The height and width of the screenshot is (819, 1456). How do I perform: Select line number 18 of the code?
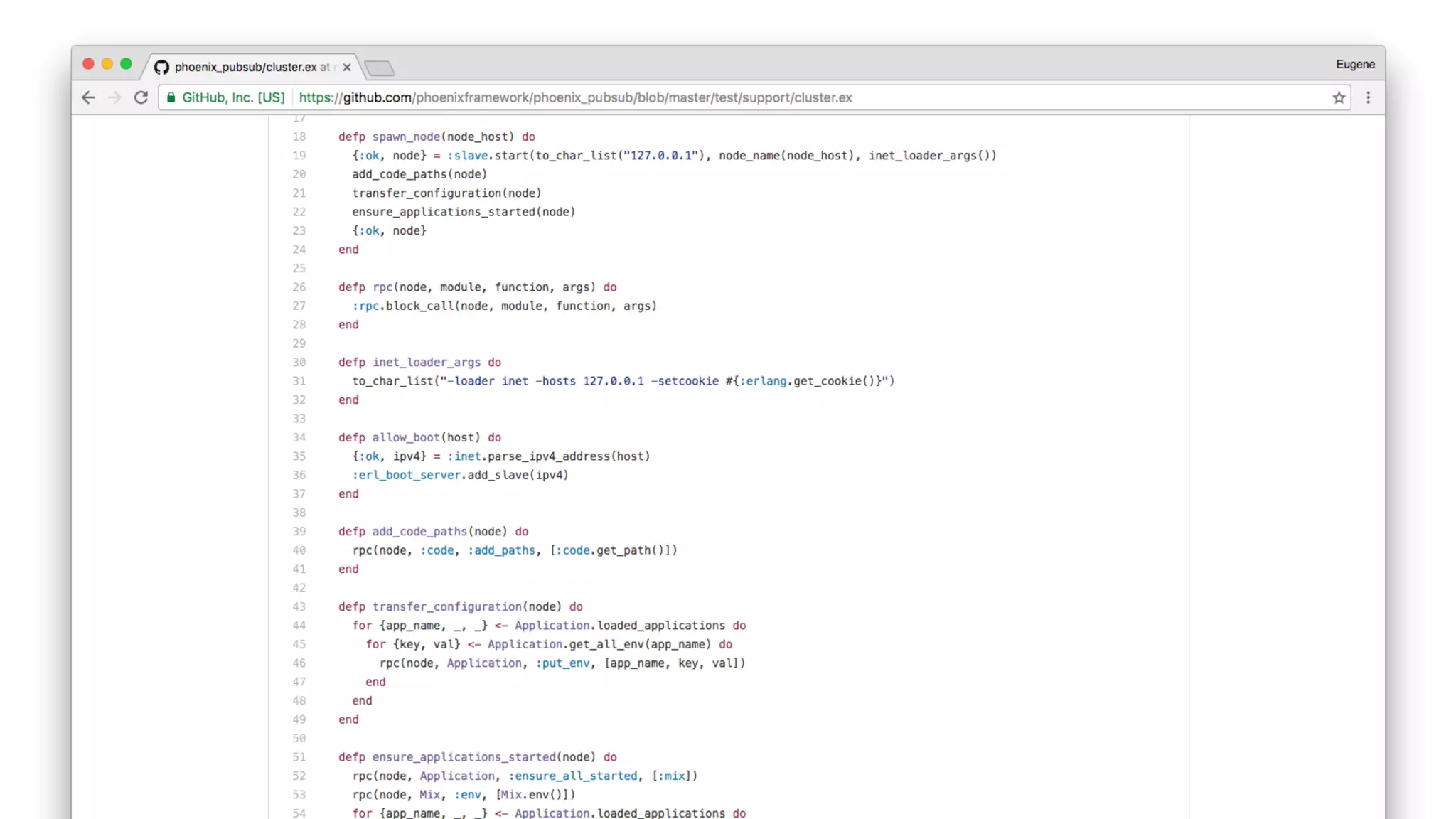point(299,136)
